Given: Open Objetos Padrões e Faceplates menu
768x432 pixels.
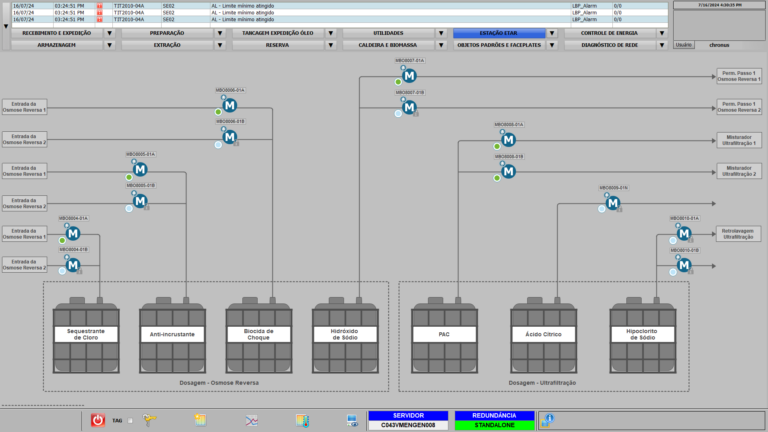Looking at the screenshot, I should point(499,45).
